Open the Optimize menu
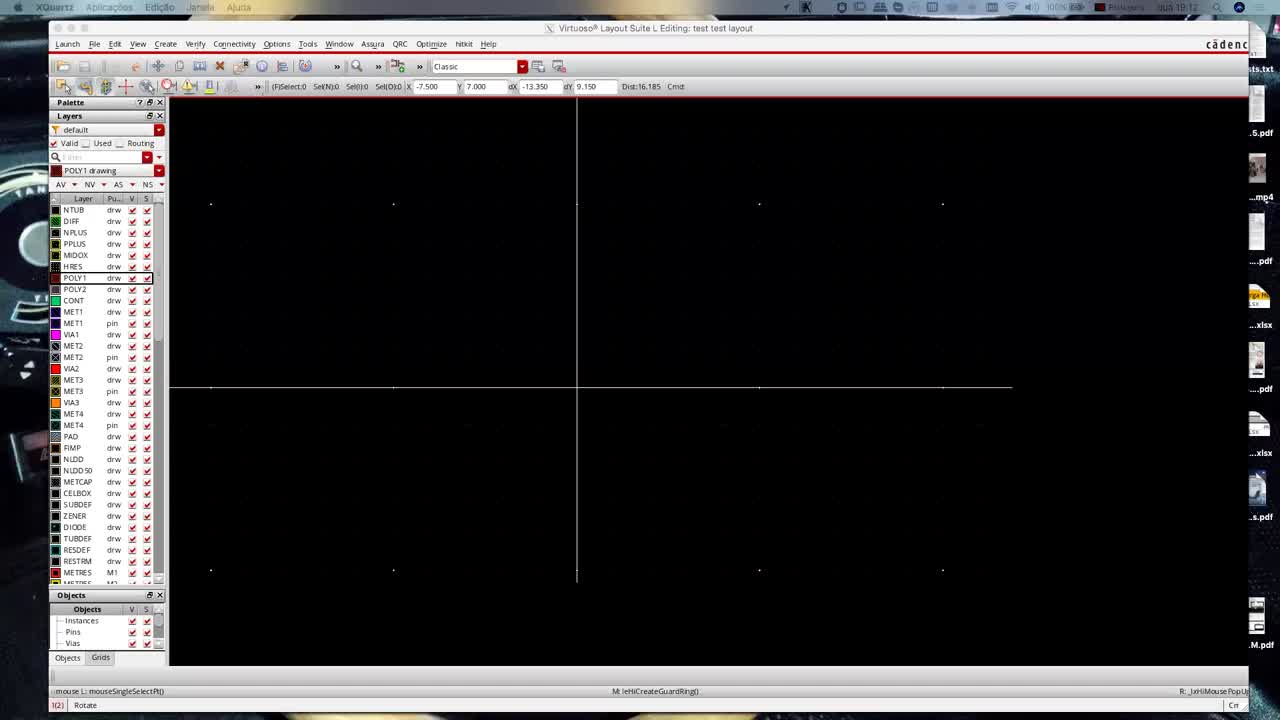This screenshot has width=1280, height=720. (x=431, y=44)
